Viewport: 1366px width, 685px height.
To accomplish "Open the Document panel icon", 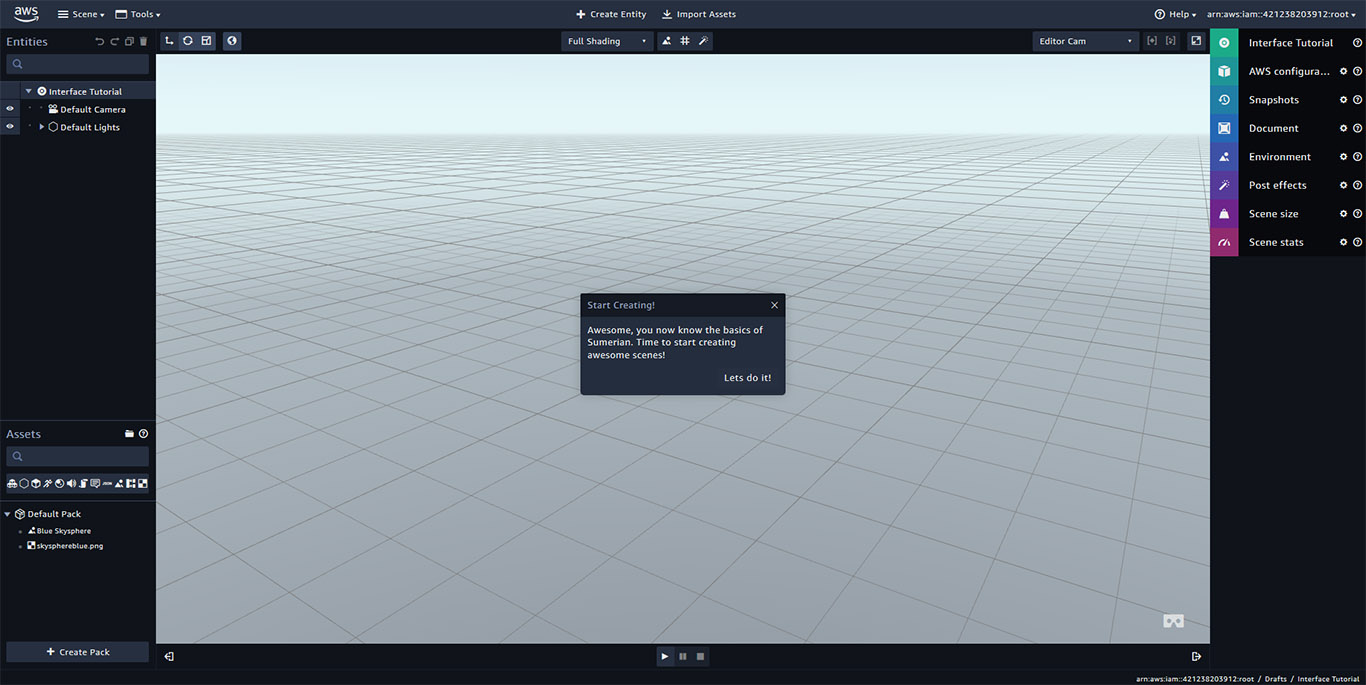I will (1224, 128).
